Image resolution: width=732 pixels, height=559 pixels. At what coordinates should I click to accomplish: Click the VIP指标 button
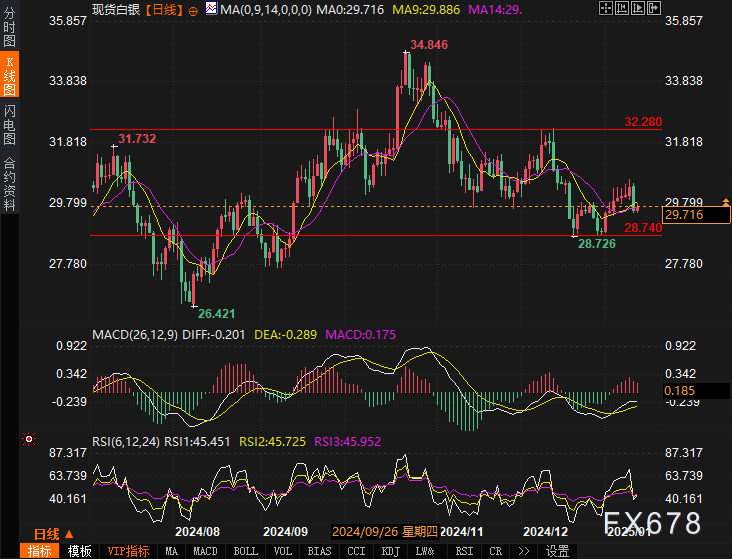click(x=128, y=551)
